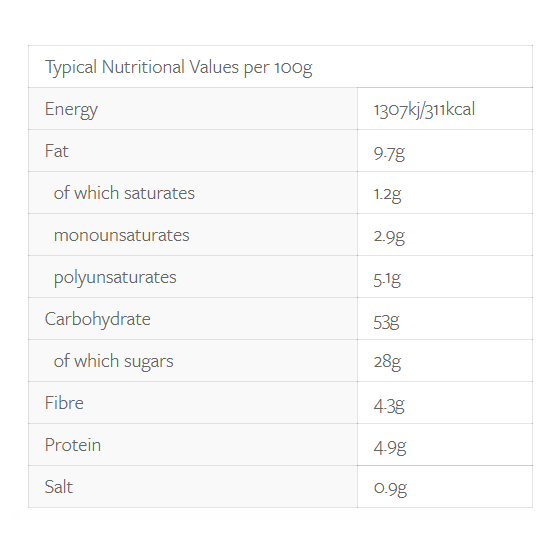Select the 'of which saturates' label

pos(124,193)
